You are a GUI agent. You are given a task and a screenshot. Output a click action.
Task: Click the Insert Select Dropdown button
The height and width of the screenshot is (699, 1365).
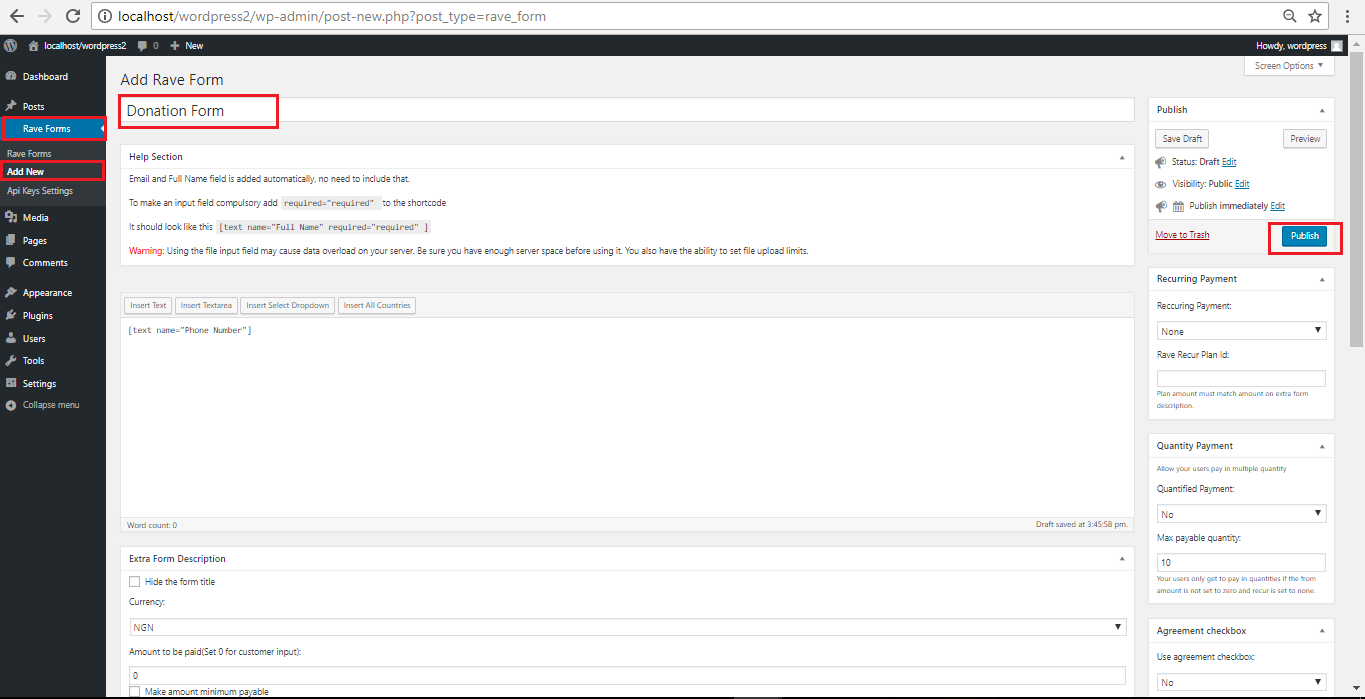[288, 305]
